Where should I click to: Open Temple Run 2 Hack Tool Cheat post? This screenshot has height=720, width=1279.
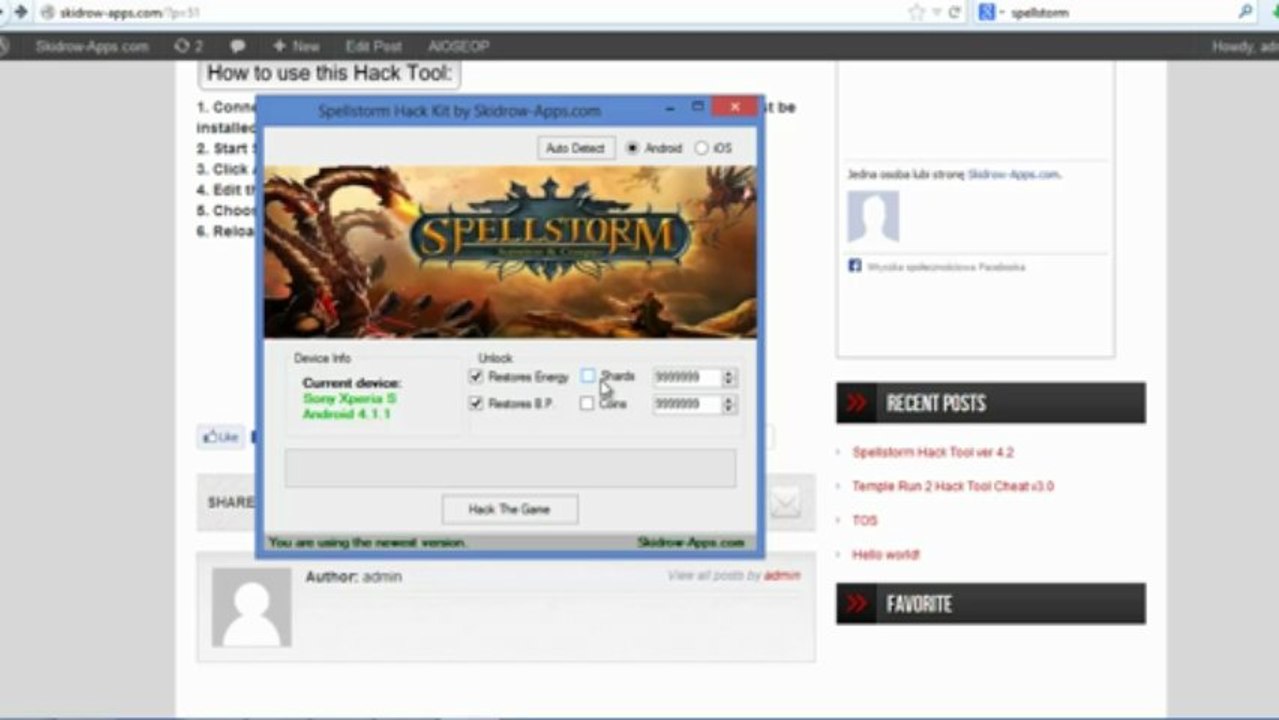[x=953, y=486]
